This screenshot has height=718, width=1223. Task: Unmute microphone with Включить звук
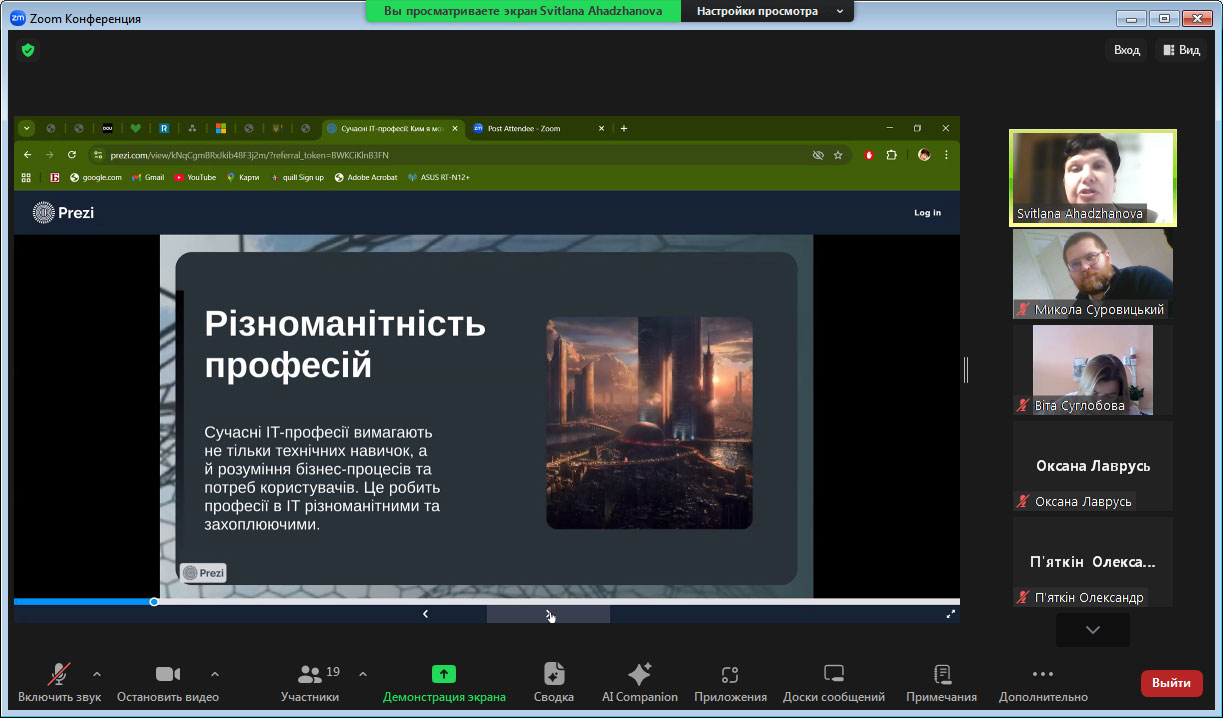[x=60, y=674]
